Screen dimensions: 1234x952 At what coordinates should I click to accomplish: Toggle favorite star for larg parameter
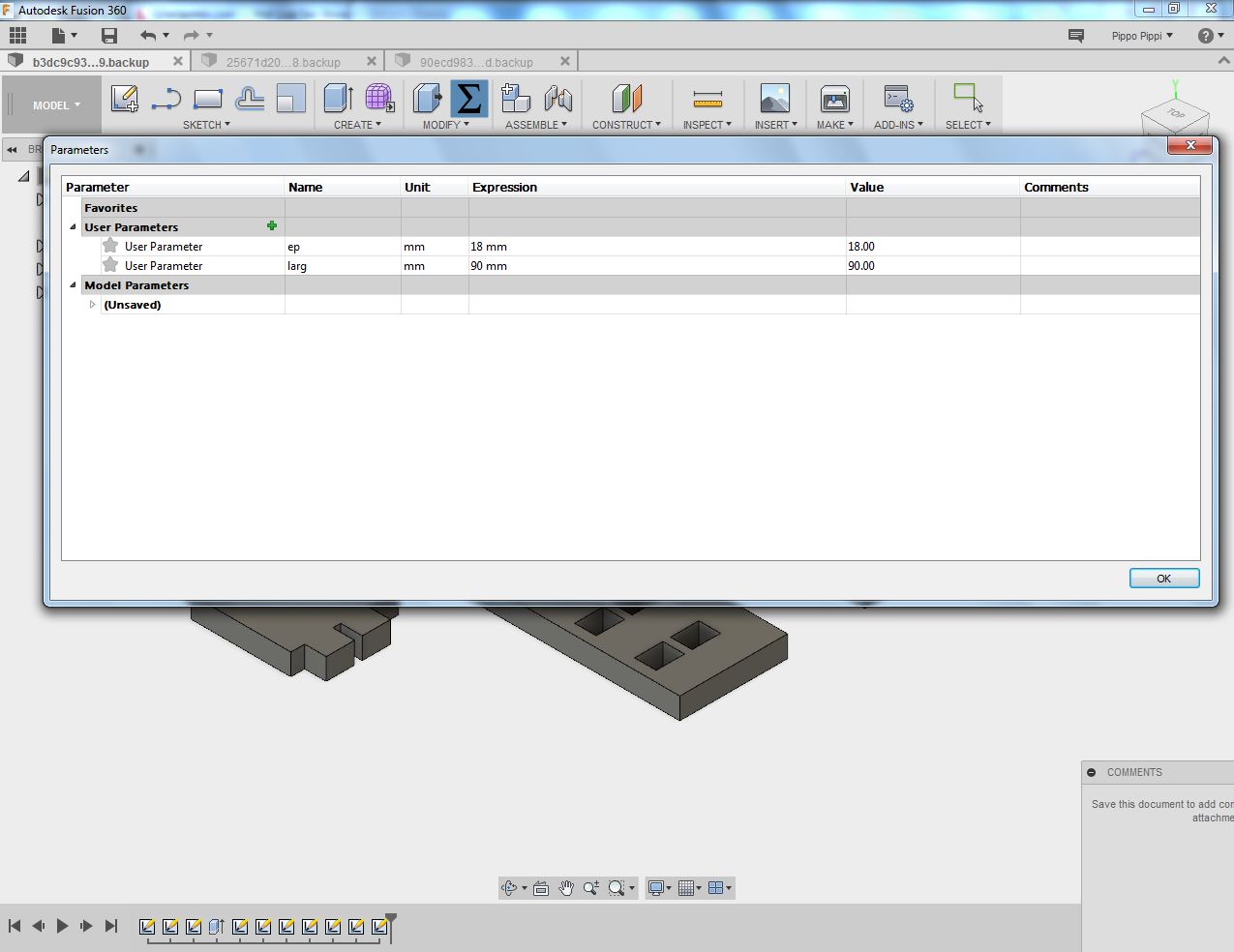(110, 265)
